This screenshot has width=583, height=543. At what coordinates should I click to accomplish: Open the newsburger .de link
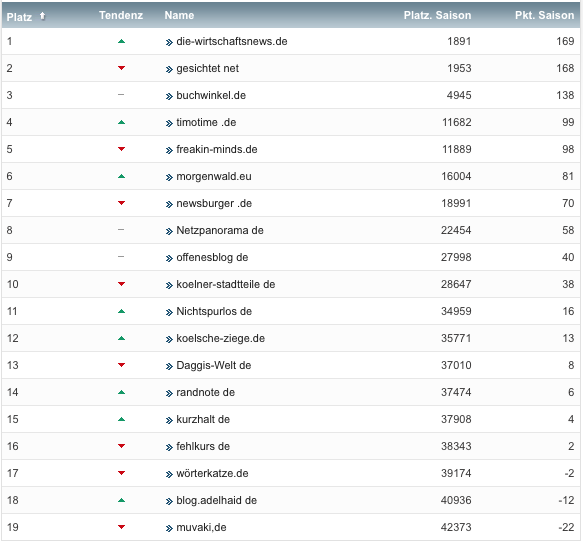pos(214,203)
